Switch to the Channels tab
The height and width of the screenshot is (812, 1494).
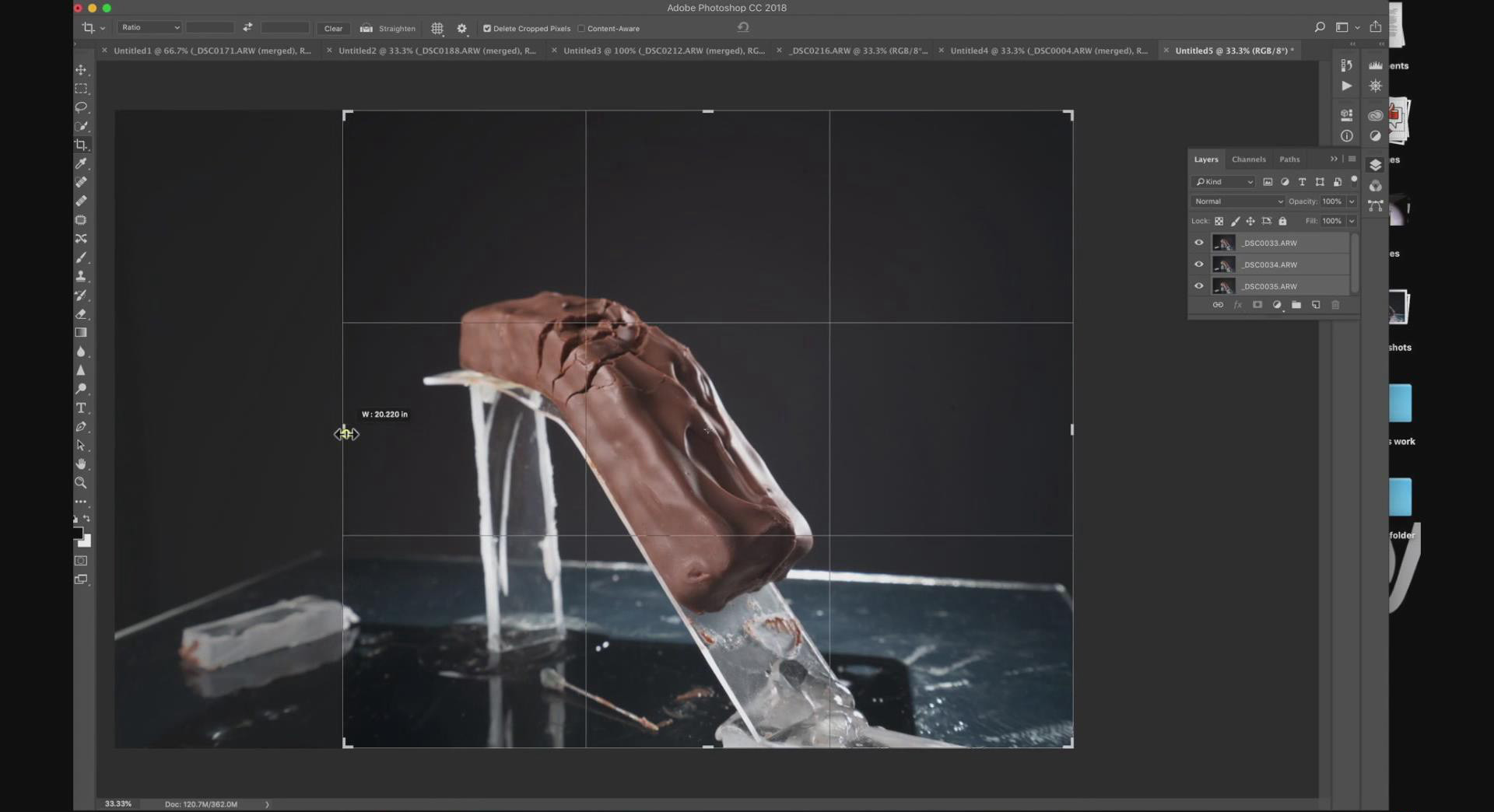(x=1248, y=159)
